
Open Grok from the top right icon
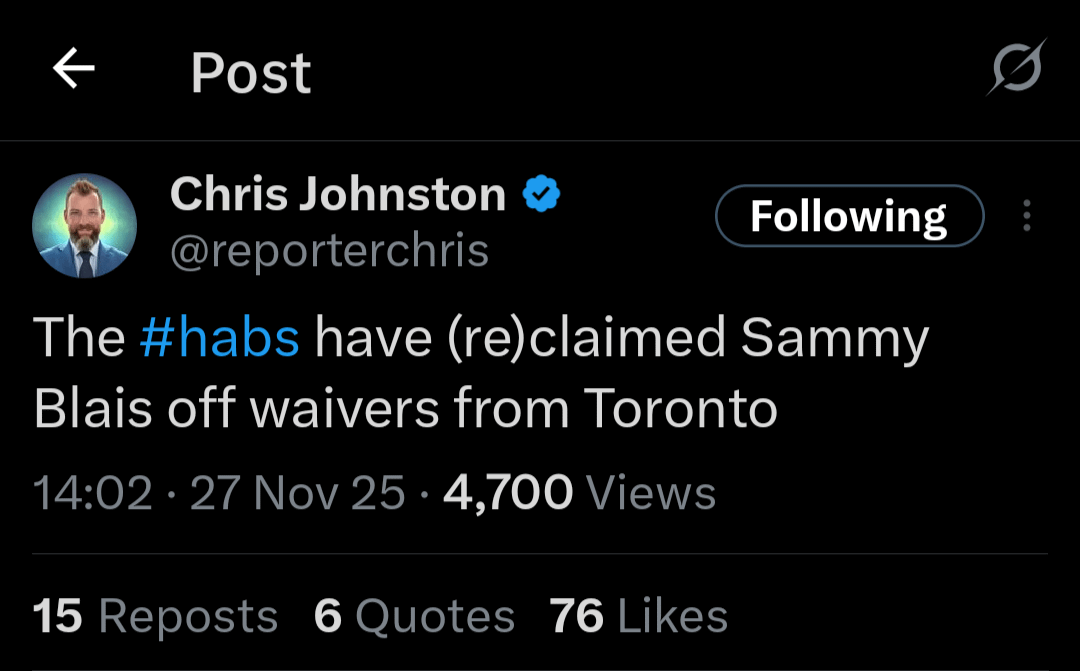[x=1015, y=69]
